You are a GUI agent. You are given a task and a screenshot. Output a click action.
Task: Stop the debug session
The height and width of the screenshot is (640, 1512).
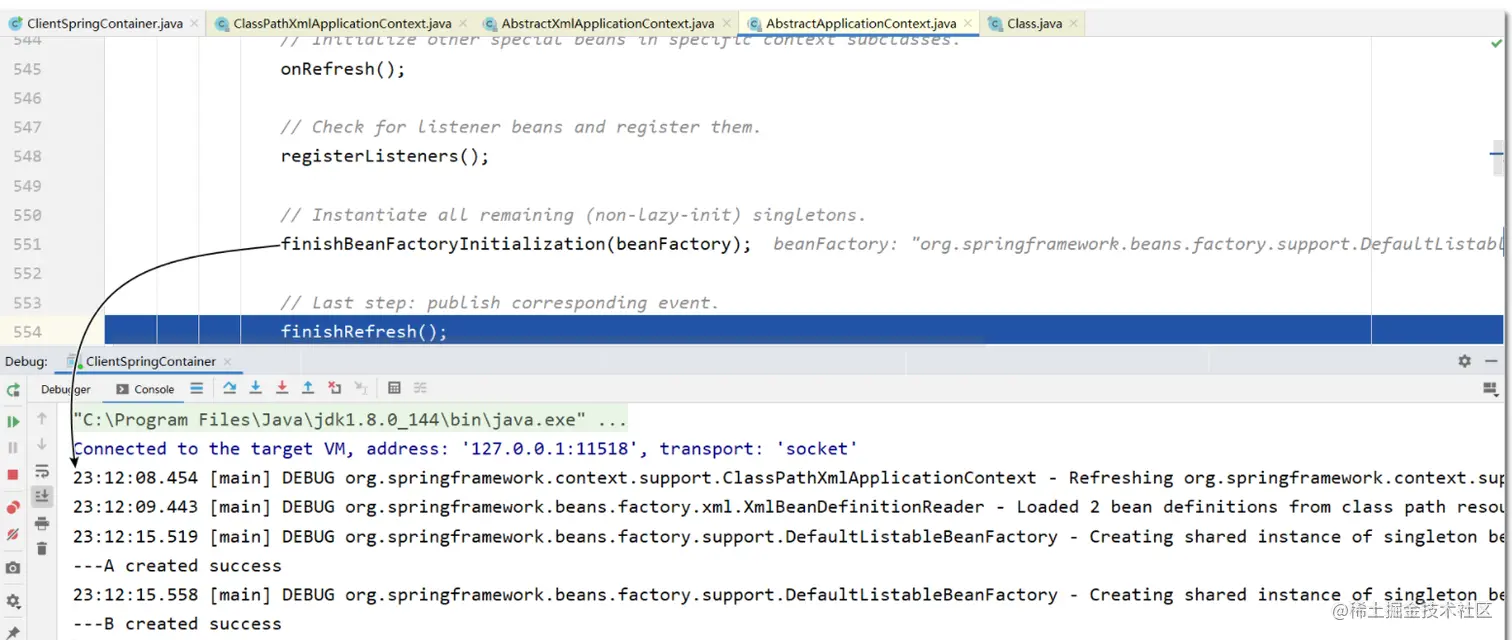point(13,474)
